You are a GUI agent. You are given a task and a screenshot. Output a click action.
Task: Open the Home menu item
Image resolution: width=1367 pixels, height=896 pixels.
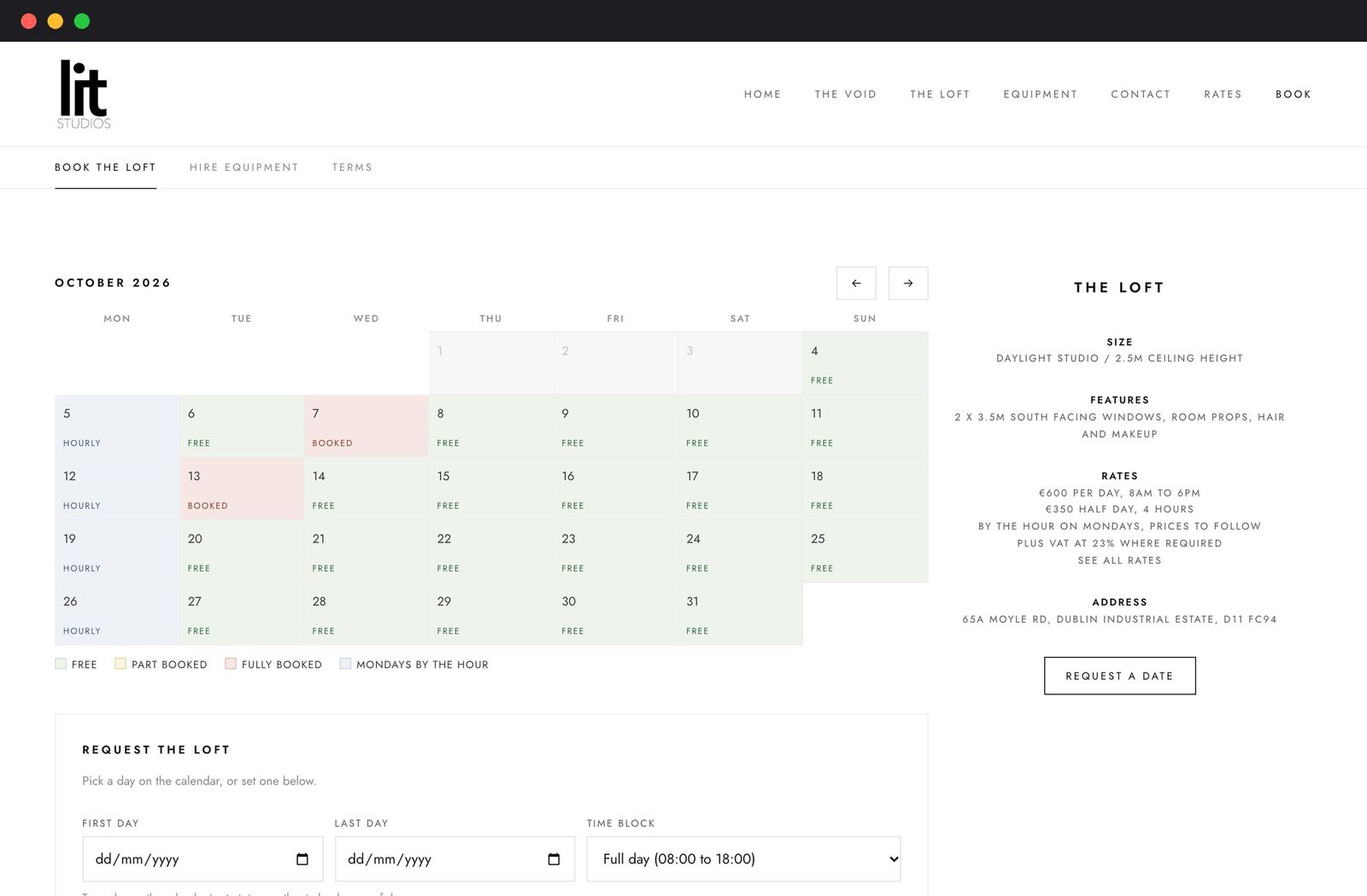pyautogui.click(x=762, y=94)
